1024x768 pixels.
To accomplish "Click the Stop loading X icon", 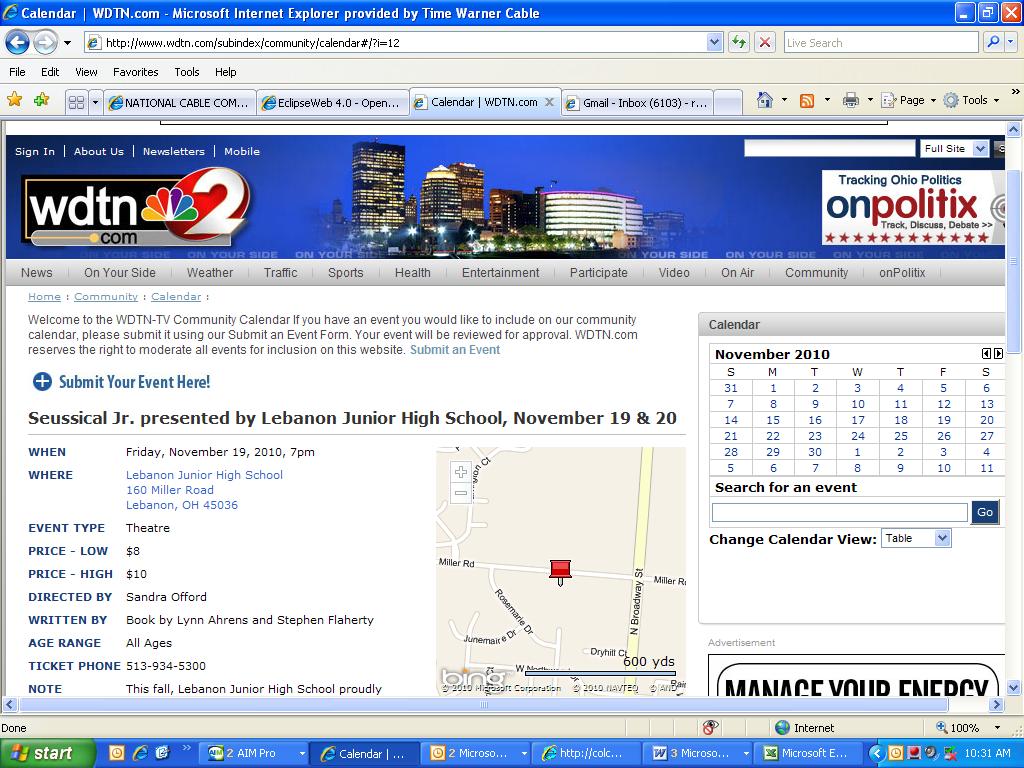I will point(765,43).
